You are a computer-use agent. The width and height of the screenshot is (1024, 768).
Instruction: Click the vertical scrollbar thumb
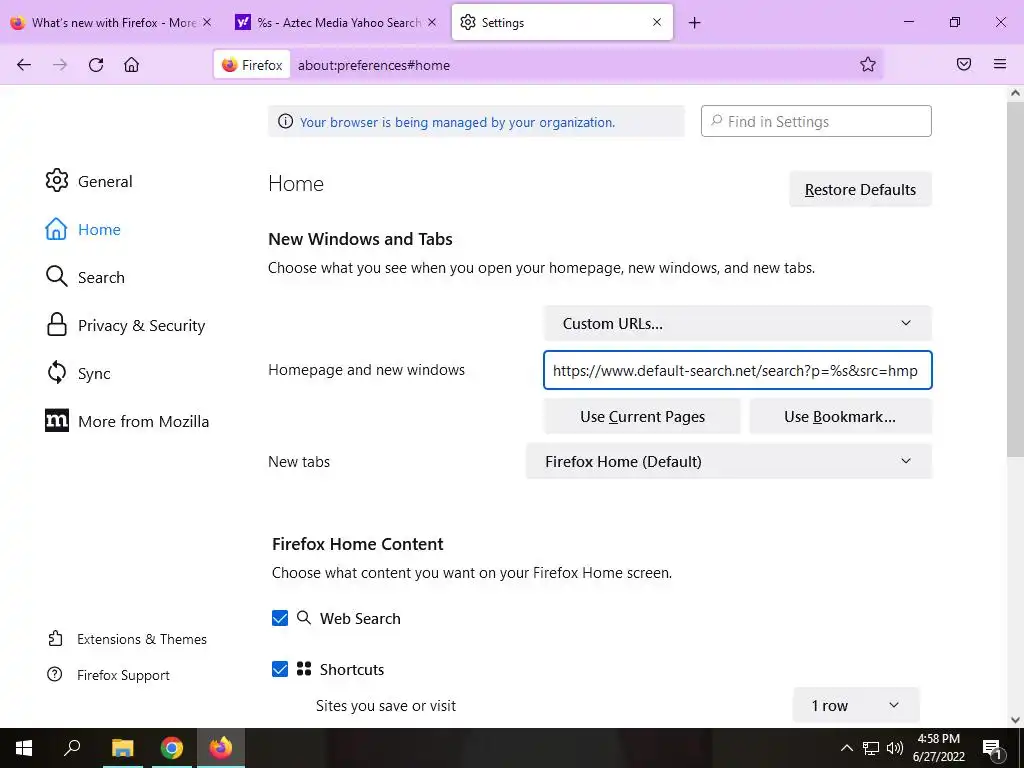(1015, 278)
